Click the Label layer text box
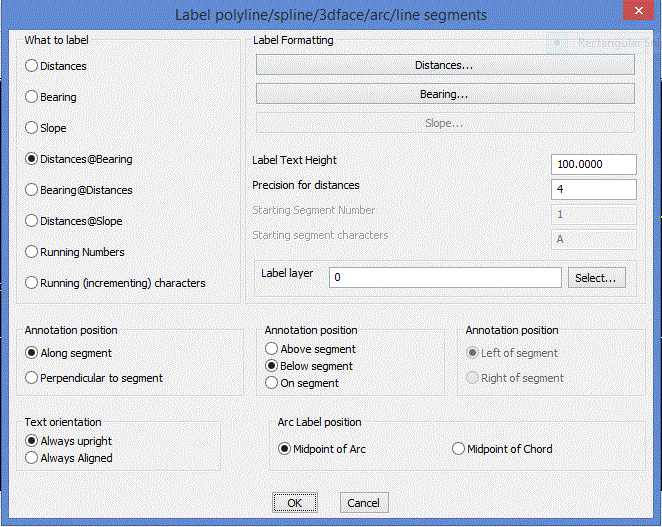 point(445,278)
